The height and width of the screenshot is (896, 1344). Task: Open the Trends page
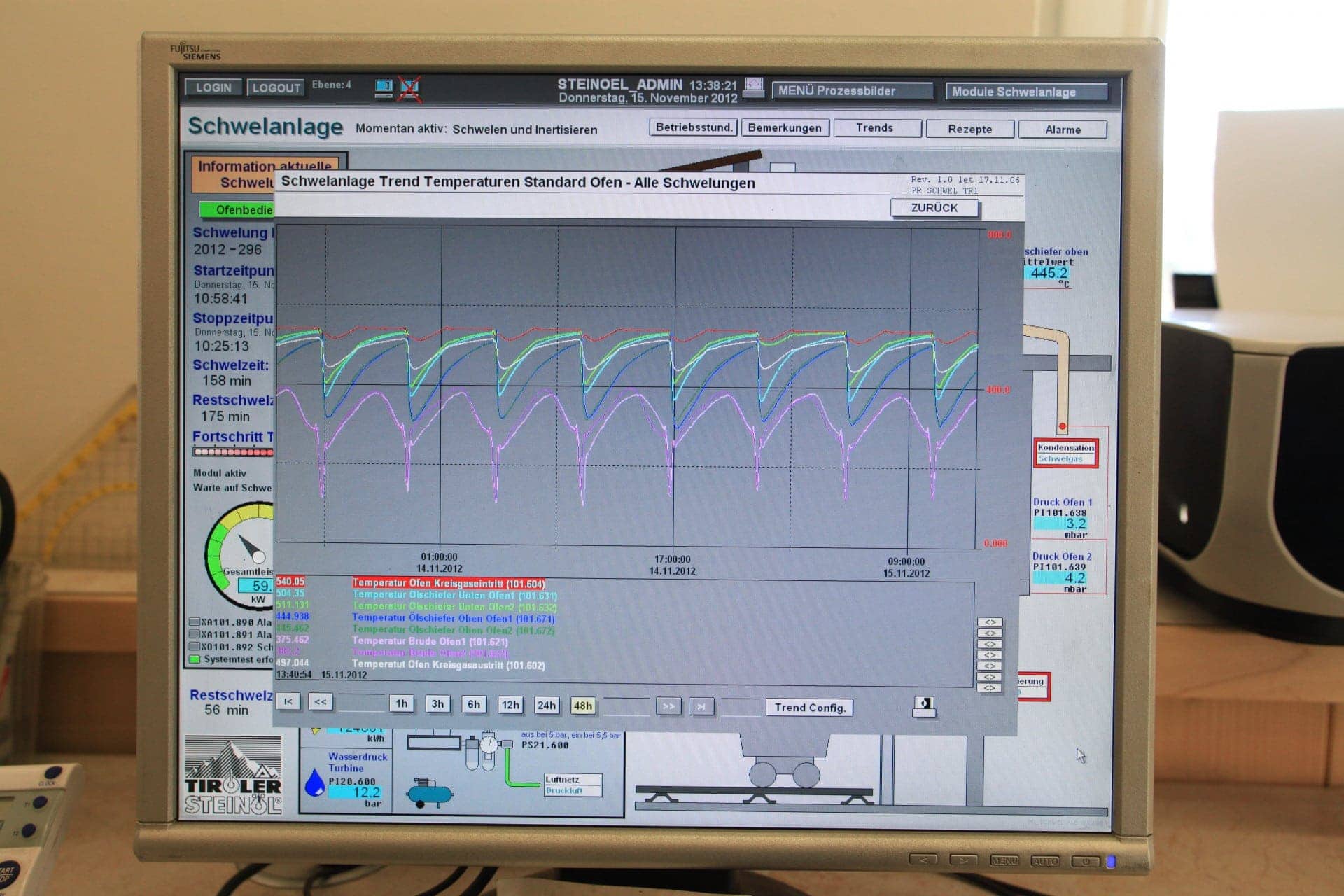(876, 128)
